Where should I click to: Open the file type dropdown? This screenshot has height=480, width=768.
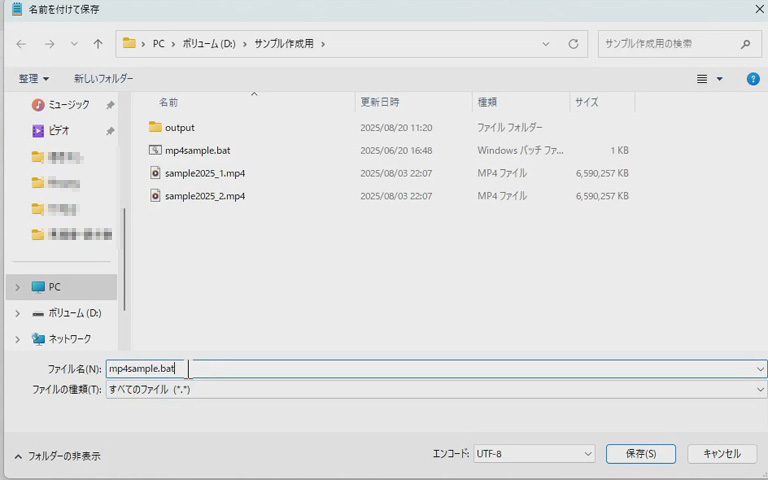tap(436, 389)
